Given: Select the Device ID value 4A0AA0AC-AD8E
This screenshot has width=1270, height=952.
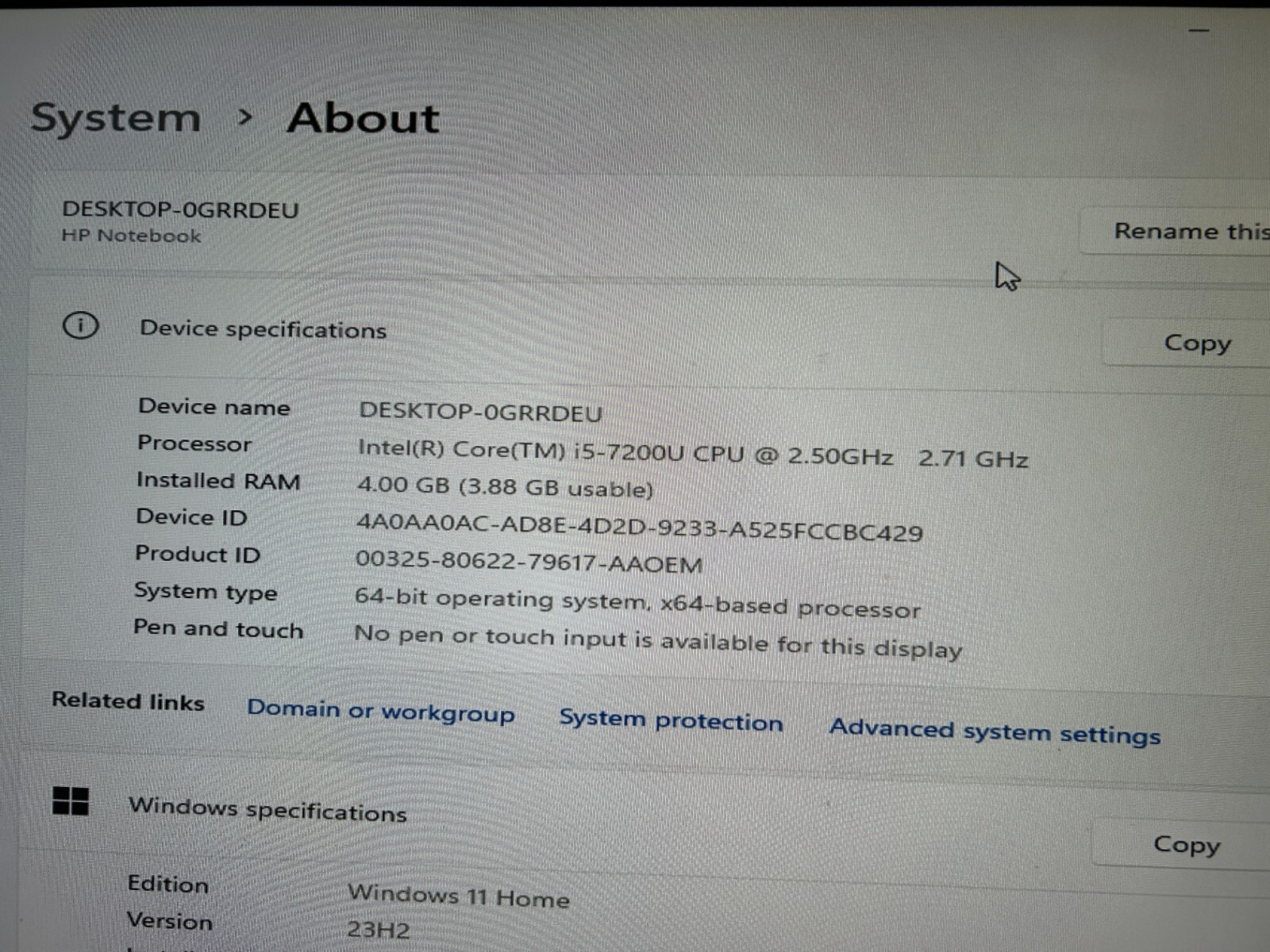Looking at the screenshot, I should 639,527.
